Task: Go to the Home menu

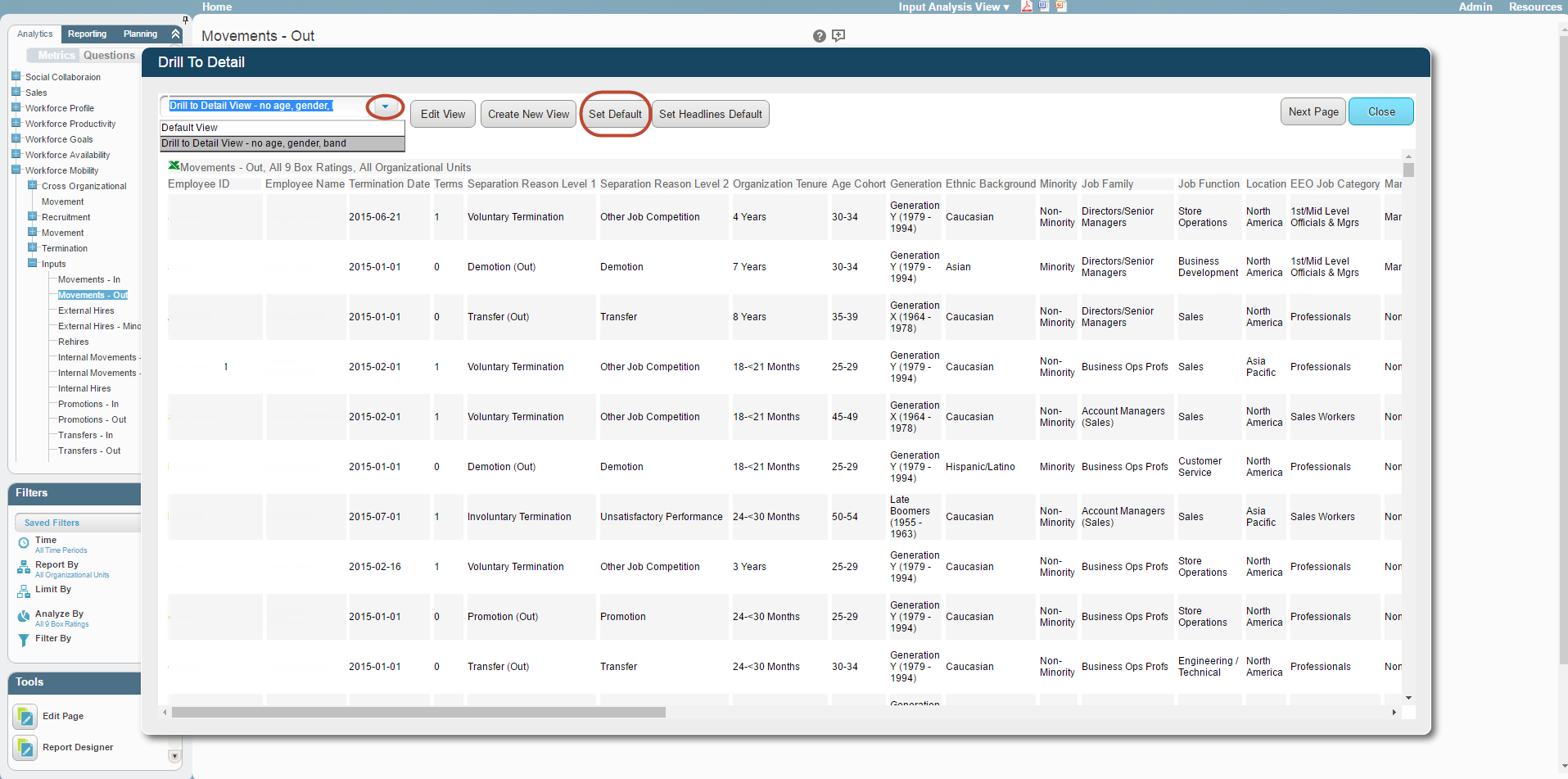Action: [217, 7]
